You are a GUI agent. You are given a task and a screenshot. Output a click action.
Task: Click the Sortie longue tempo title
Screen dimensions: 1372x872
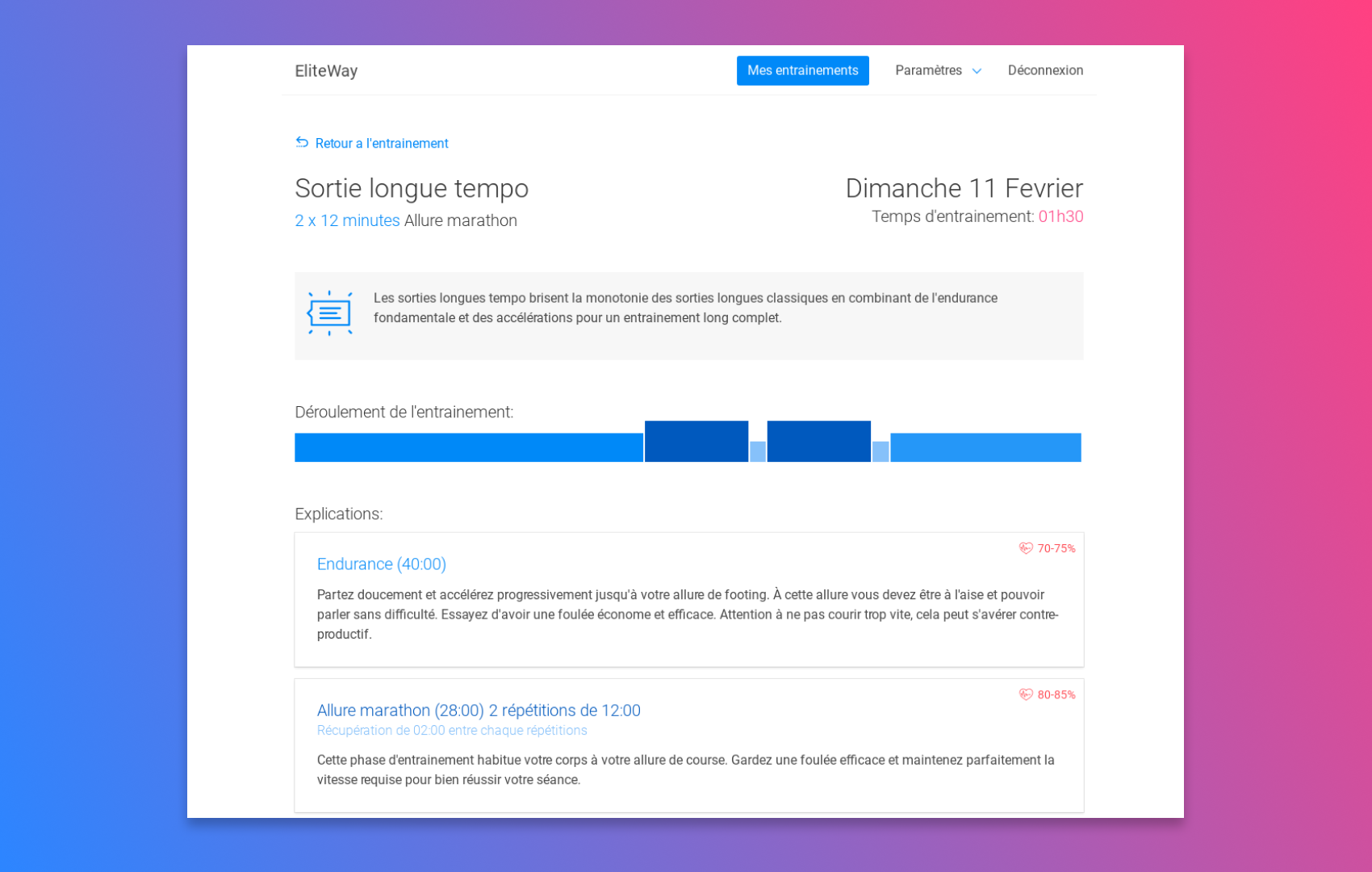point(412,188)
